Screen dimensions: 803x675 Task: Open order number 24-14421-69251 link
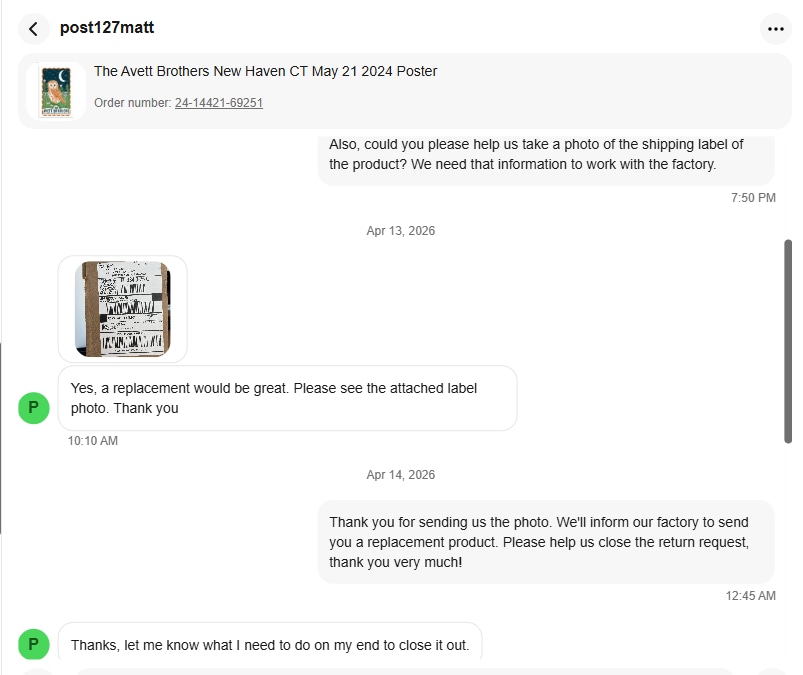coord(218,102)
